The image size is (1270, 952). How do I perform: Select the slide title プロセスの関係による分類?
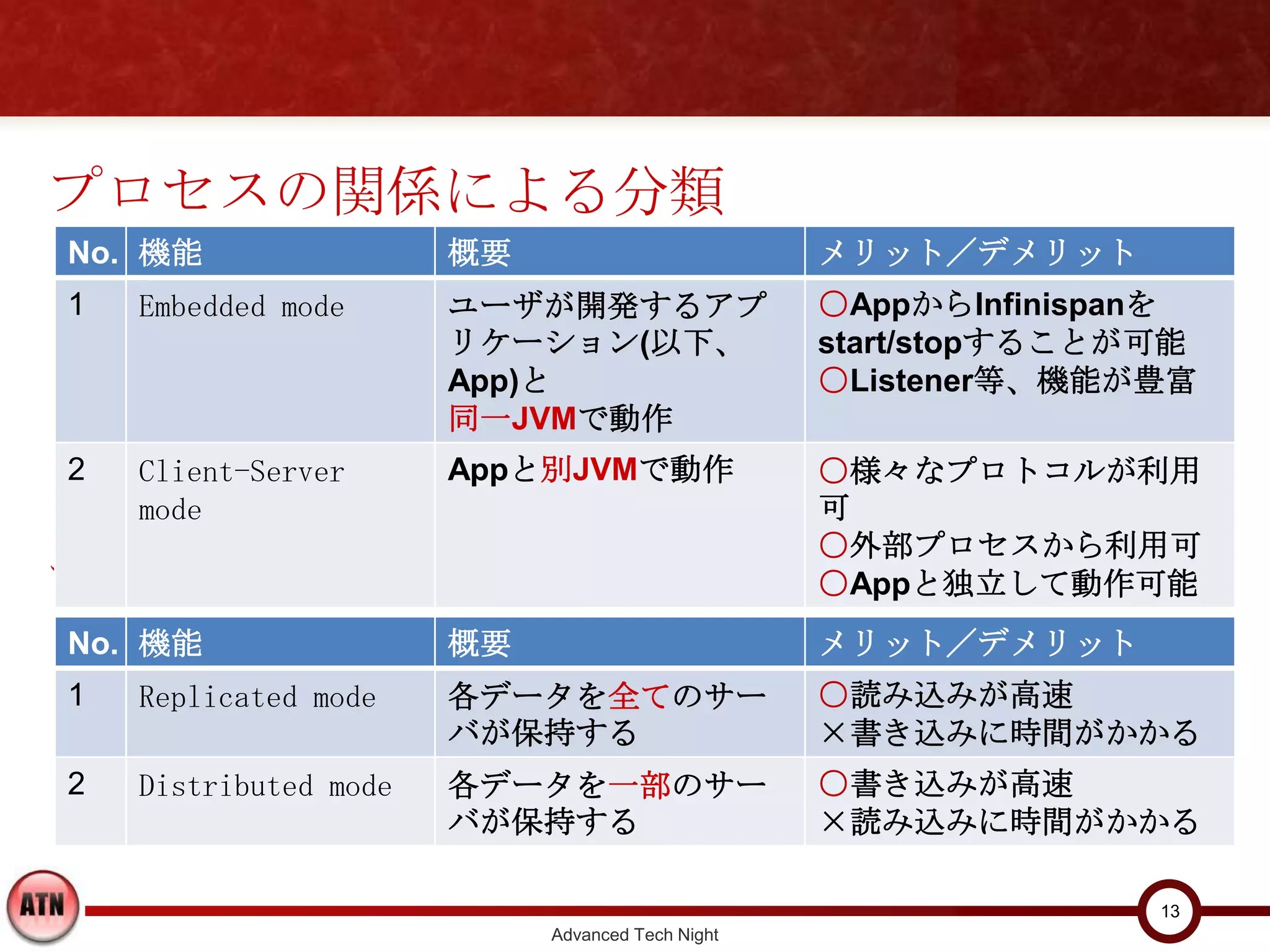pyautogui.click(x=388, y=190)
